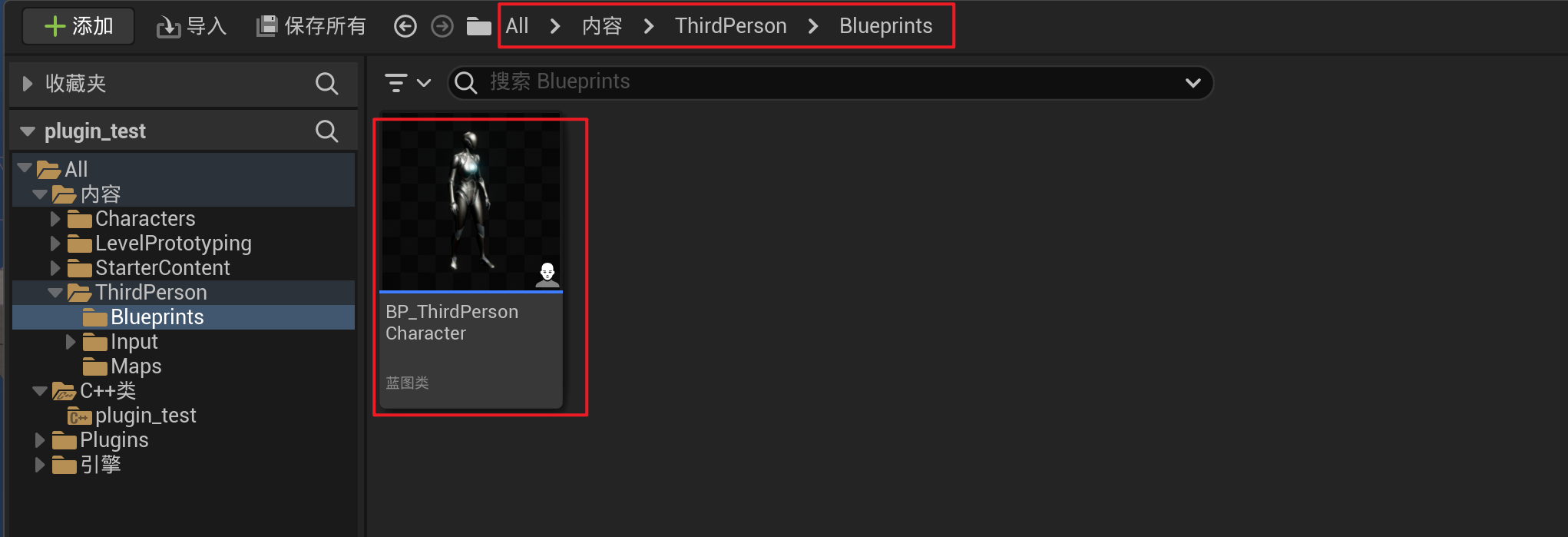Expand the saved searches dropdown chevron
This screenshot has height=537, width=1568.
(x=1193, y=82)
